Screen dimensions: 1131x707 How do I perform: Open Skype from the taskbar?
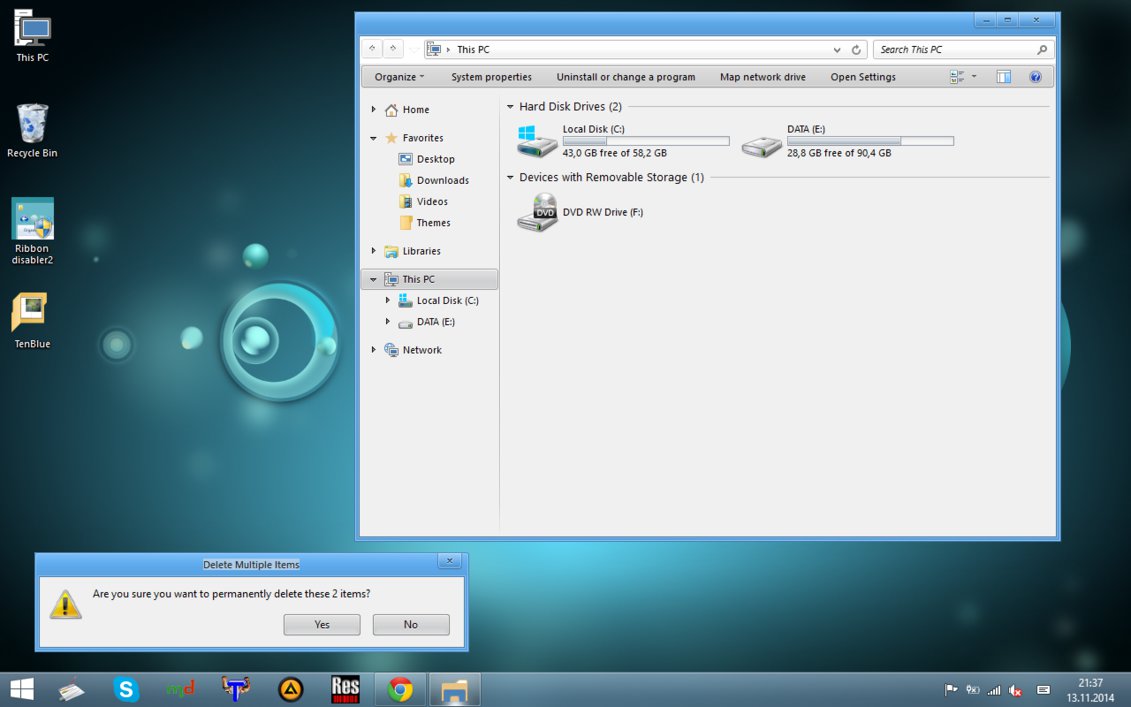(x=126, y=690)
